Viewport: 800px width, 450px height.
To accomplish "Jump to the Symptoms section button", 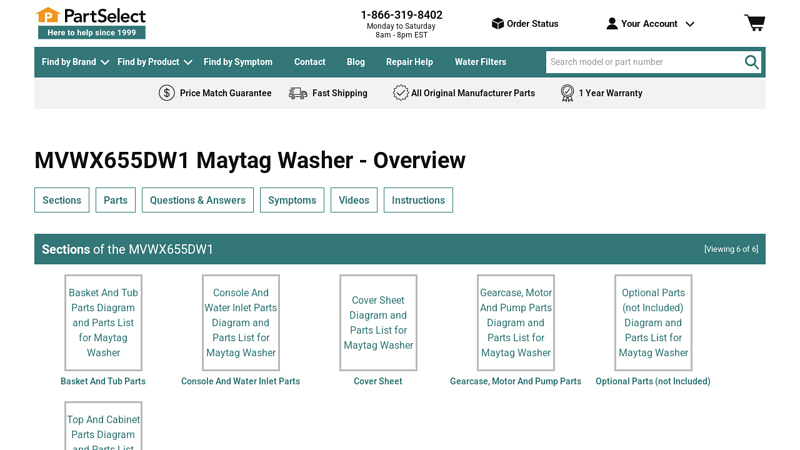I will [292, 200].
